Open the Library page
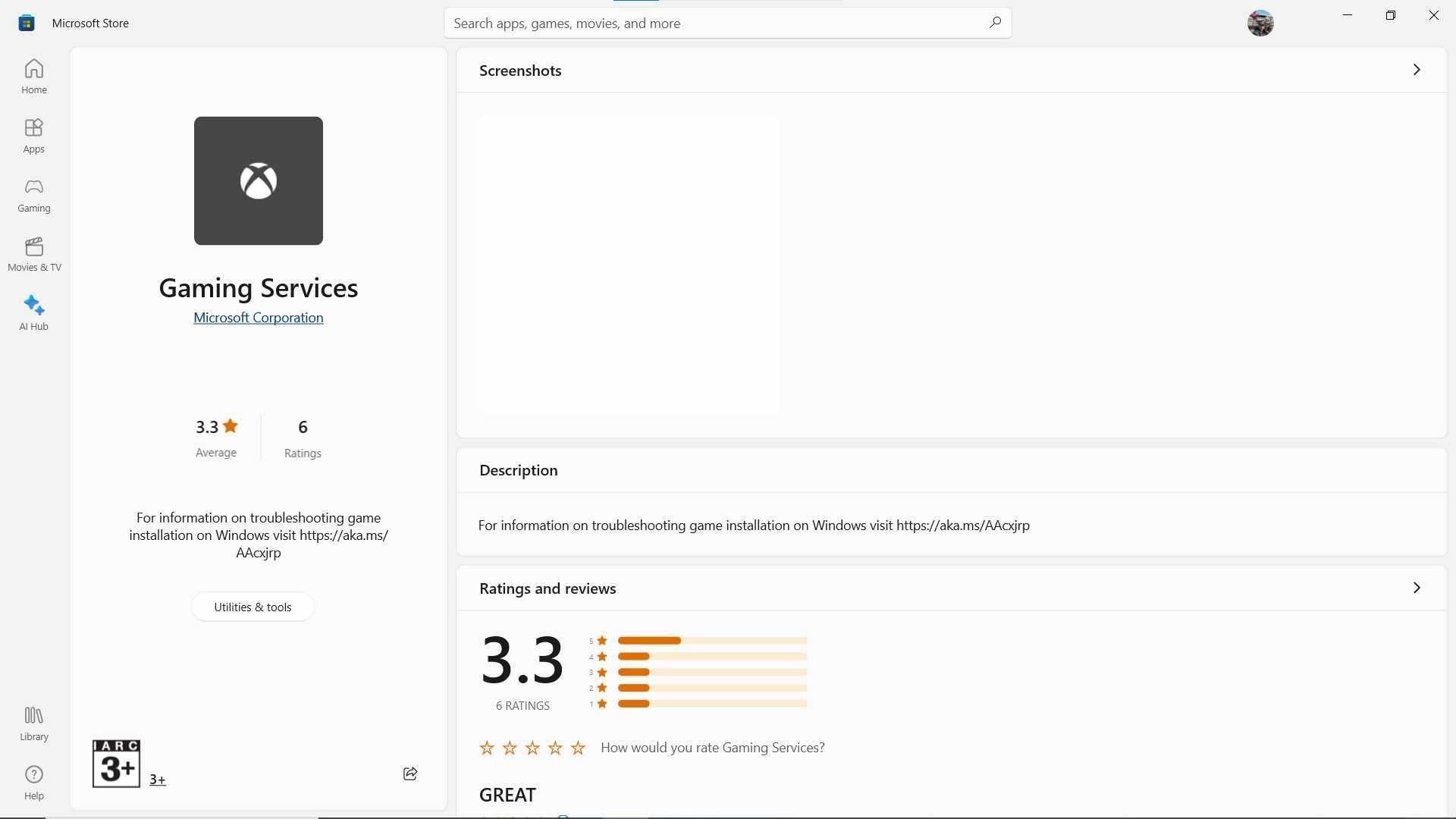Viewport: 1456px width, 819px height. [x=33, y=723]
